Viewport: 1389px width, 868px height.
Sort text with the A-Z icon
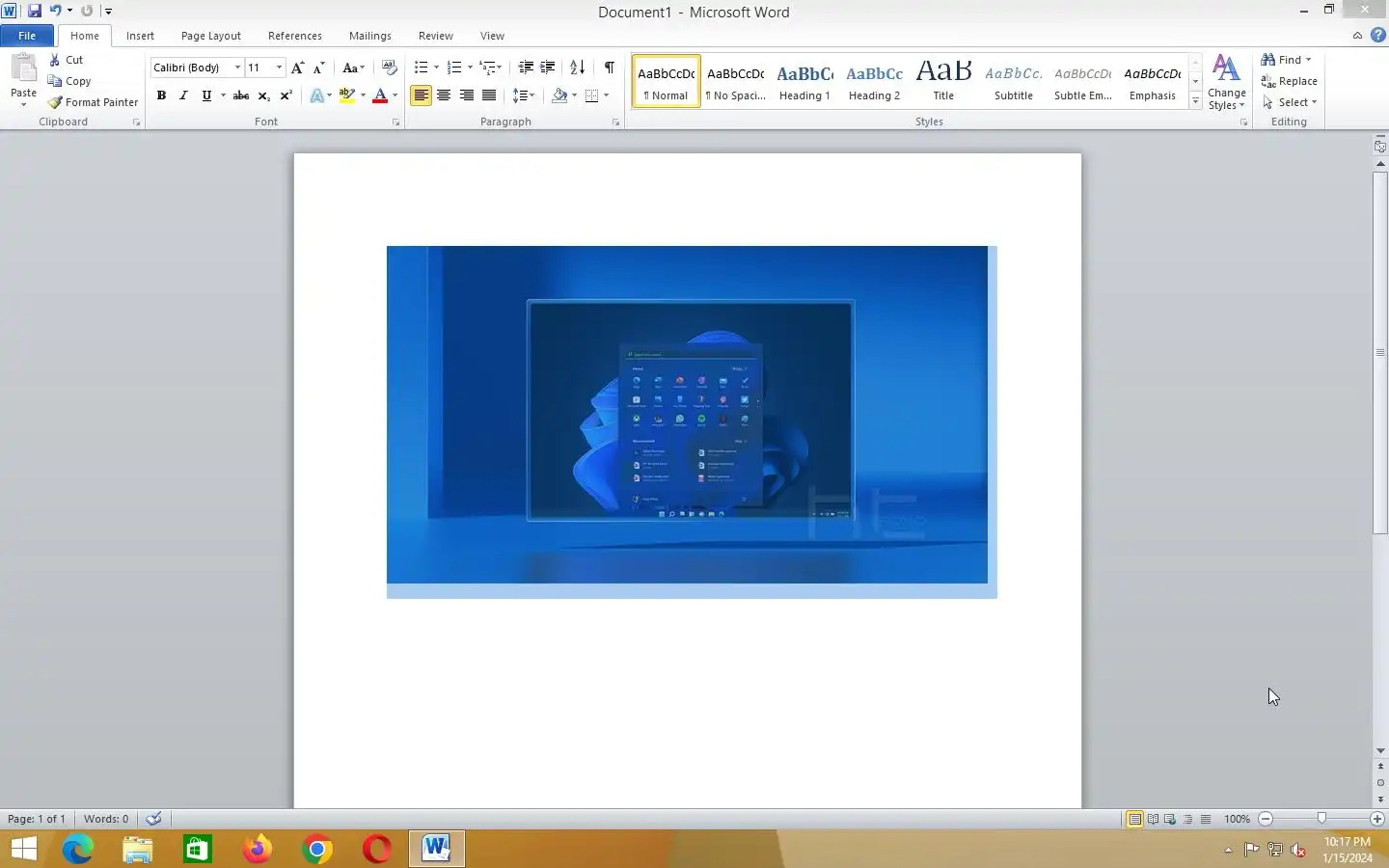pos(578,68)
